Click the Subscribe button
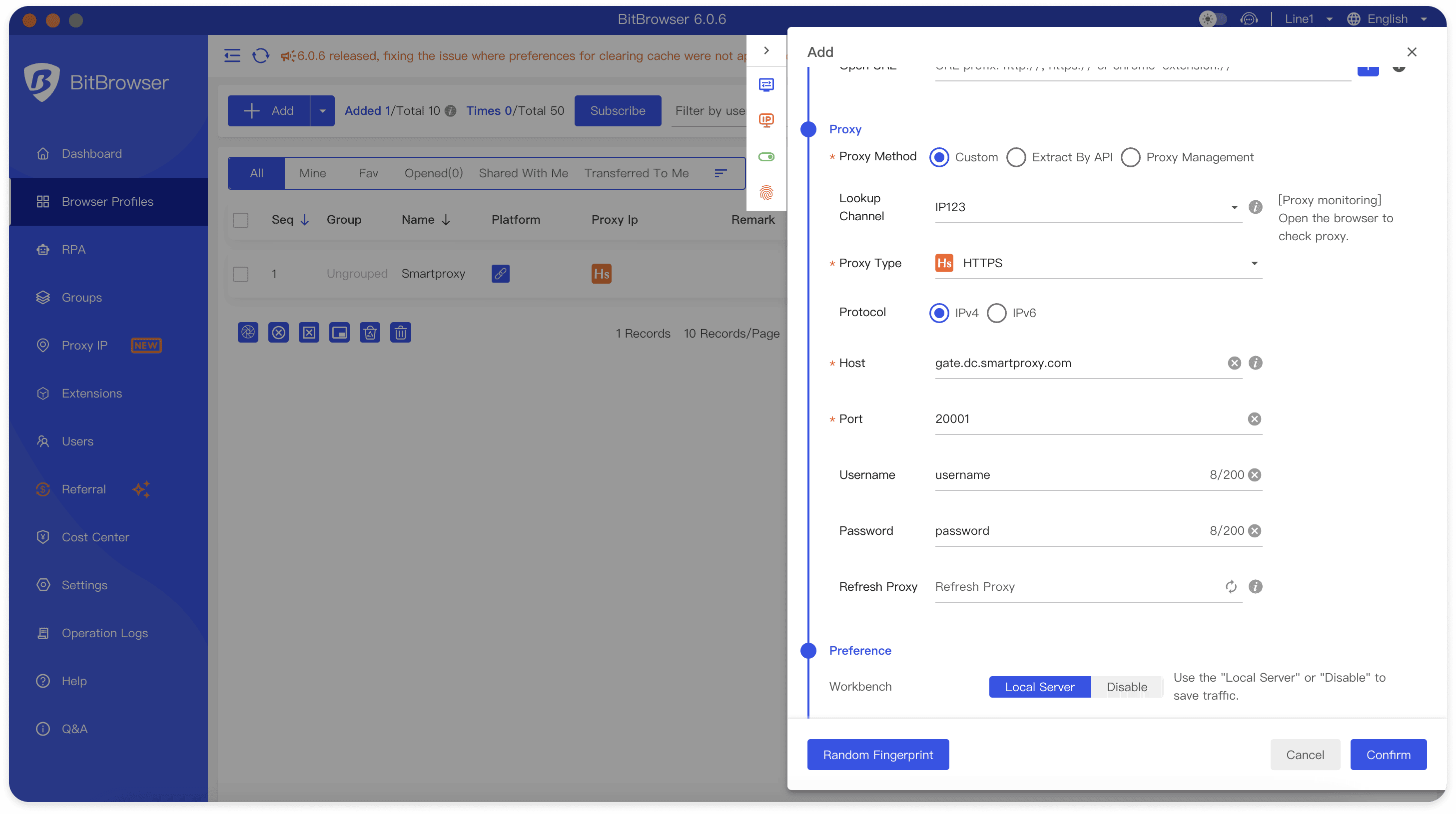 click(x=617, y=110)
